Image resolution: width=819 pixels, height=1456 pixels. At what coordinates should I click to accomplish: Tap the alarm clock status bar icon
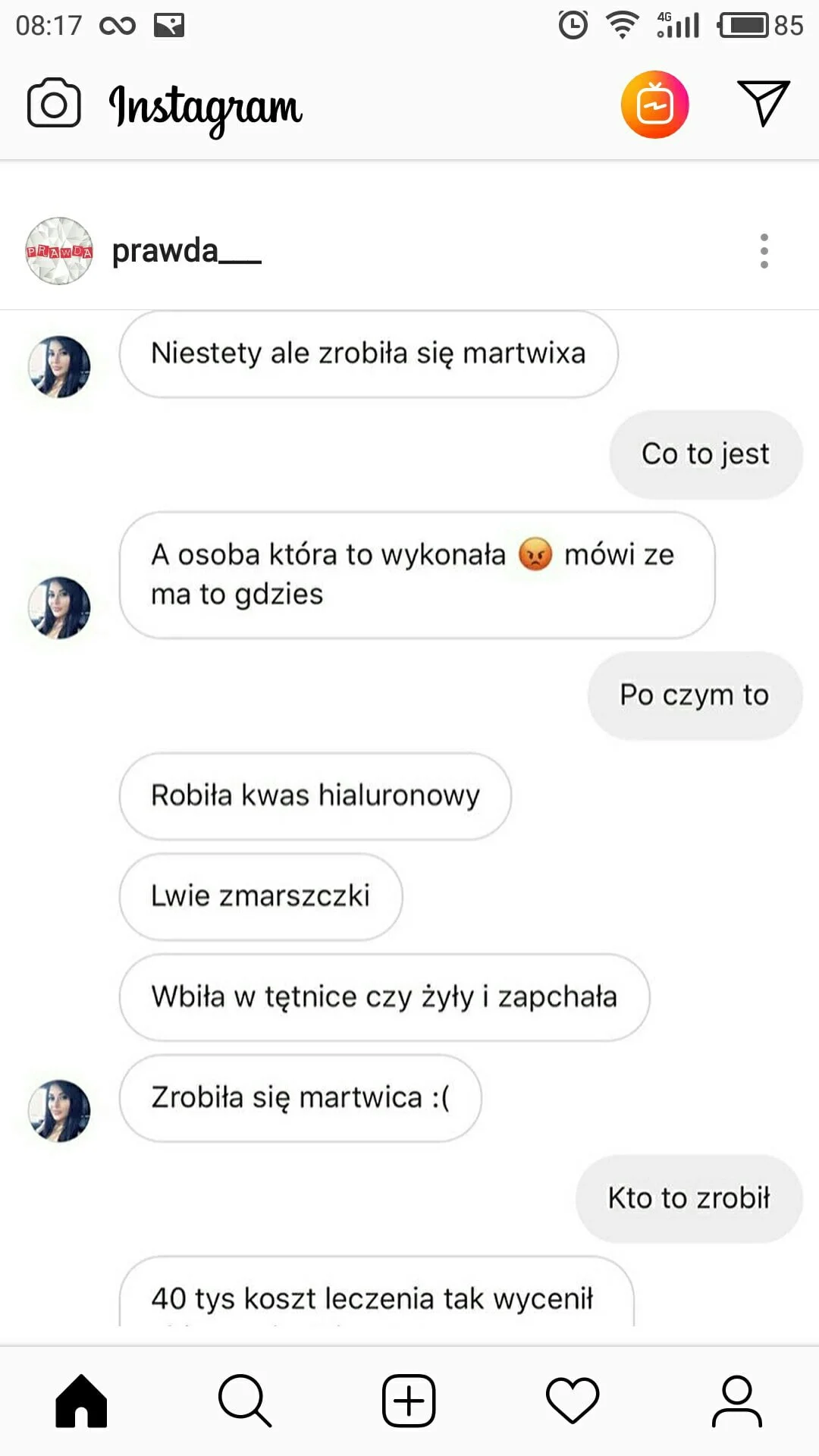(573, 25)
